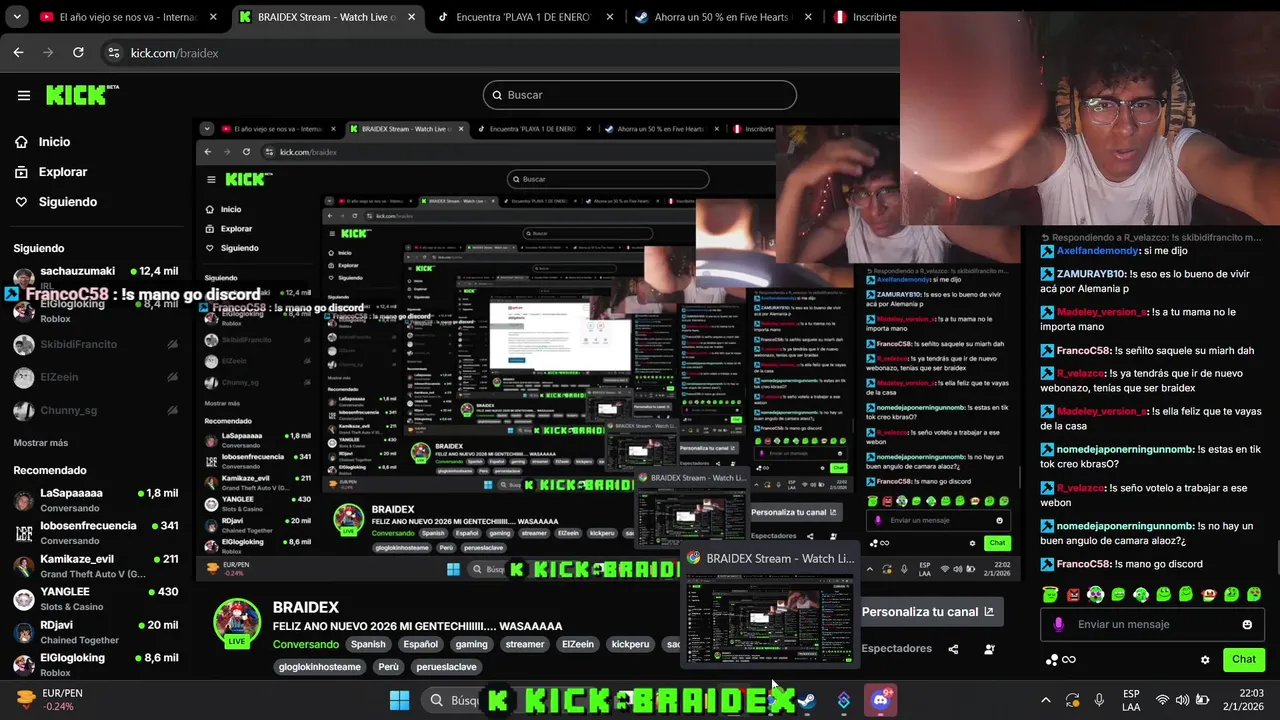The height and width of the screenshot is (720, 1280).
Task: Open the lobosenfrecuencia recommended channel
Action: coord(95,532)
